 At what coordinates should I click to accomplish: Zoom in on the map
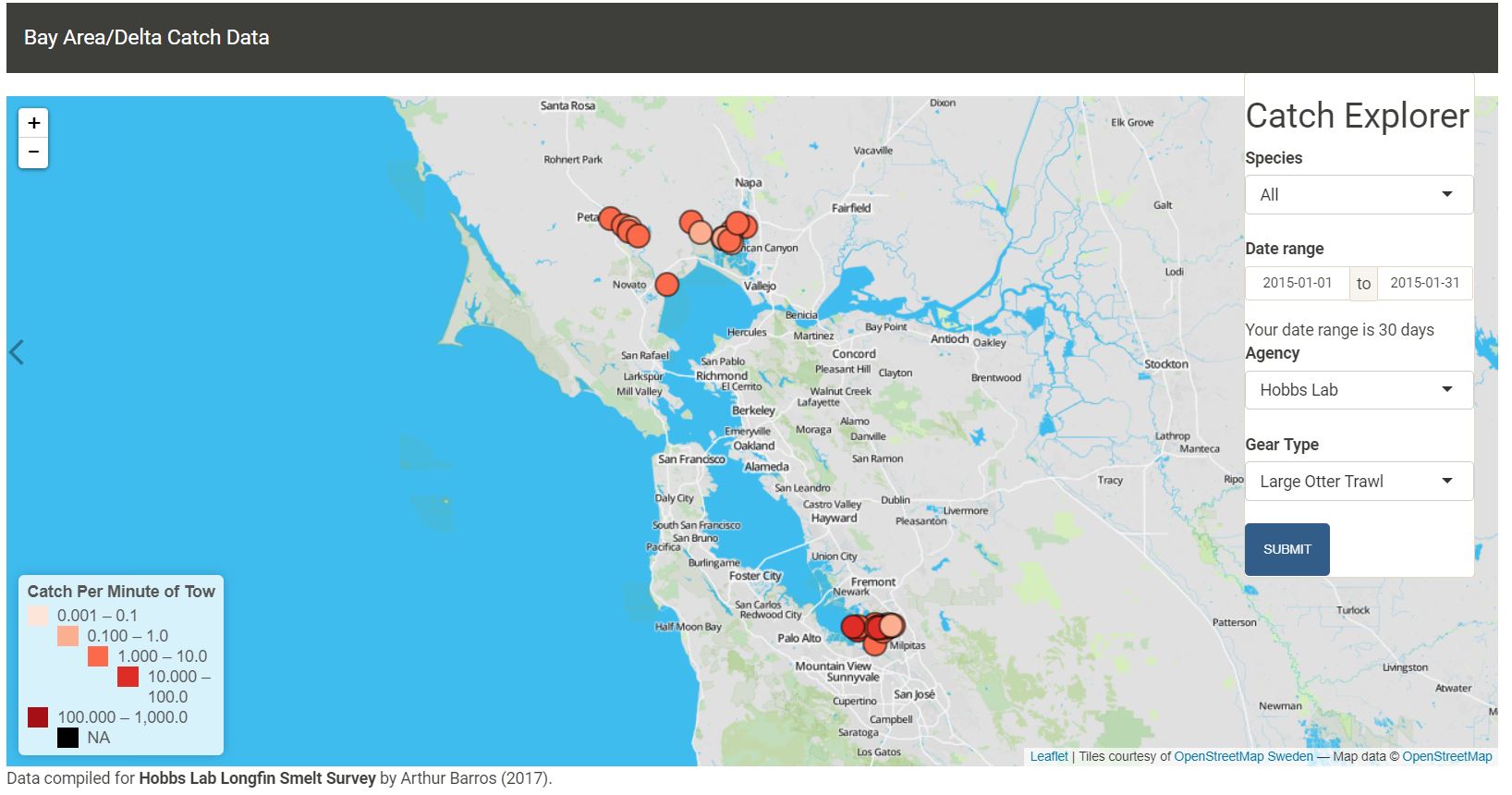(x=34, y=123)
